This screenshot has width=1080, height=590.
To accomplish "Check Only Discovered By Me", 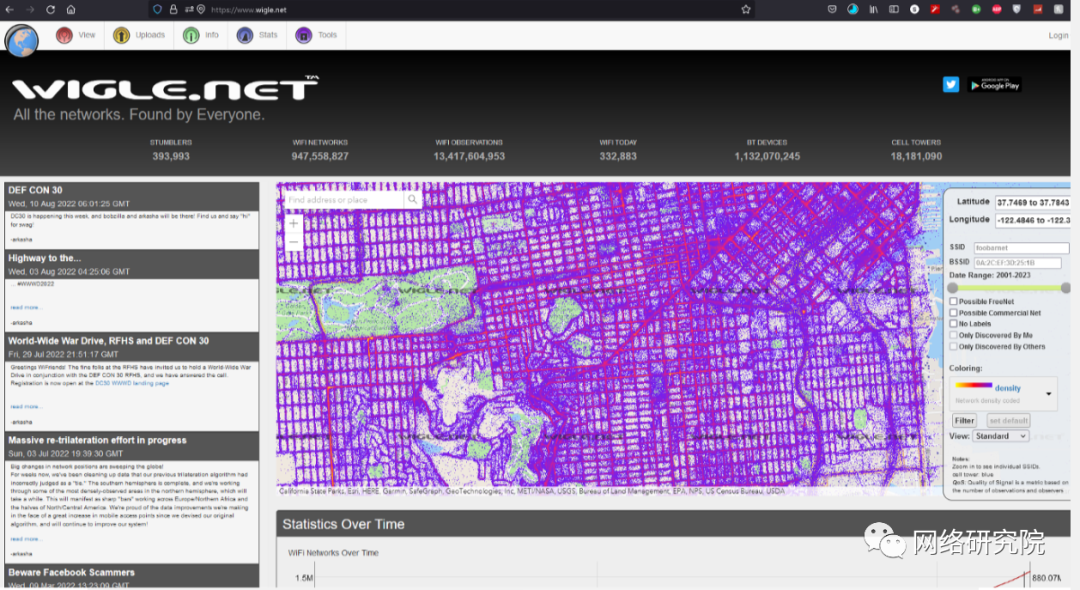I will [x=953, y=335].
